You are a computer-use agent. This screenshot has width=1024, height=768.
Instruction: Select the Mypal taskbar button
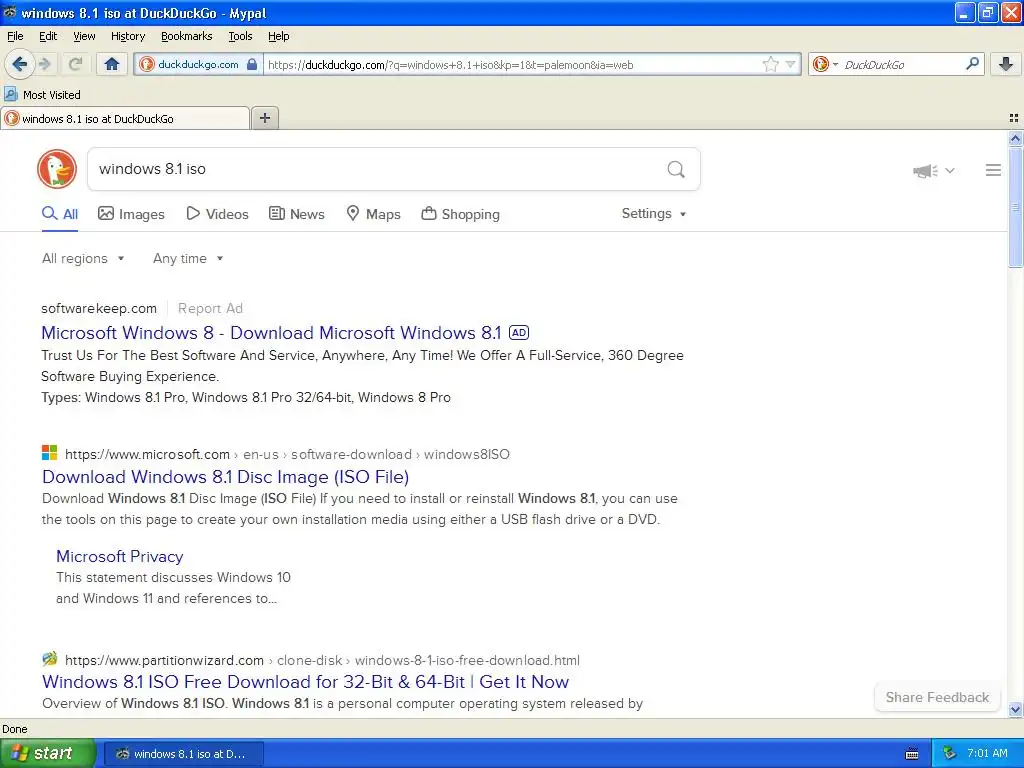coord(184,754)
